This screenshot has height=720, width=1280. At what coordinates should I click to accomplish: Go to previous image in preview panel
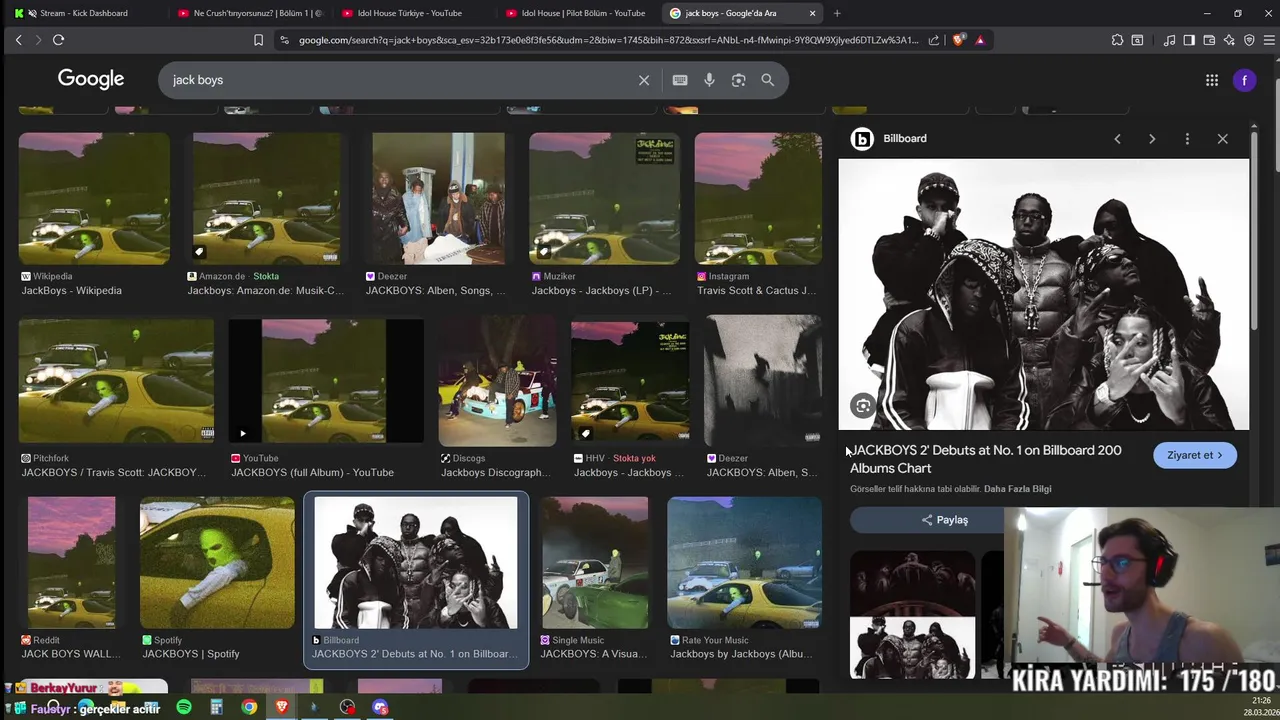1117,139
